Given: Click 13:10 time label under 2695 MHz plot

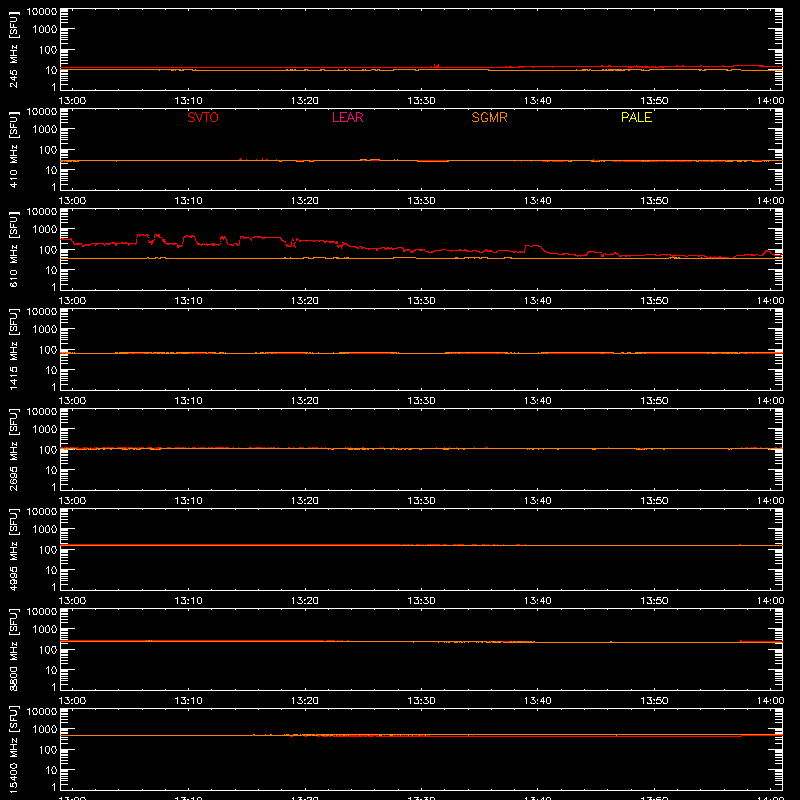Looking at the screenshot, I should tap(188, 501).
